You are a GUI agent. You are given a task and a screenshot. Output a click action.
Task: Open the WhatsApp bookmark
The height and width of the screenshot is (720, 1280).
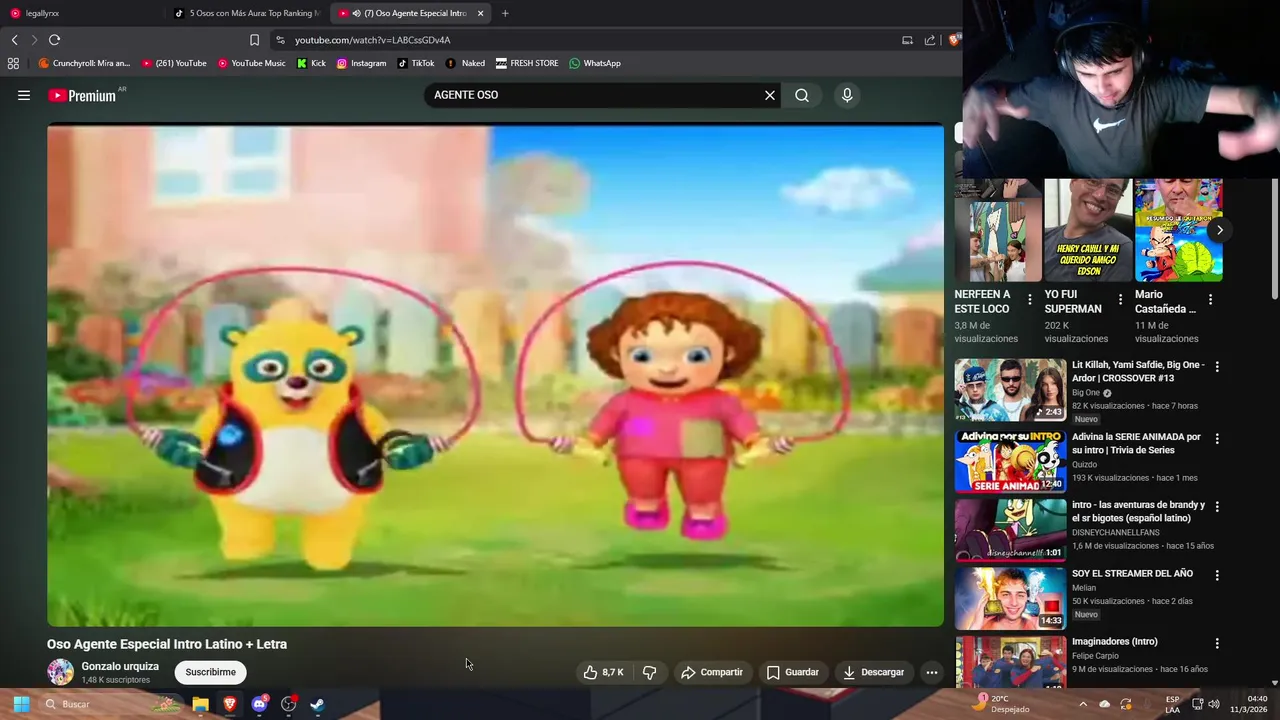(595, 63)
